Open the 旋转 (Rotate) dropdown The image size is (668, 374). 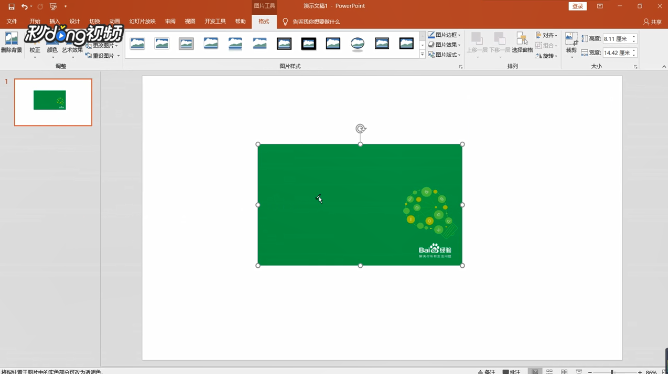coord(547,56)
